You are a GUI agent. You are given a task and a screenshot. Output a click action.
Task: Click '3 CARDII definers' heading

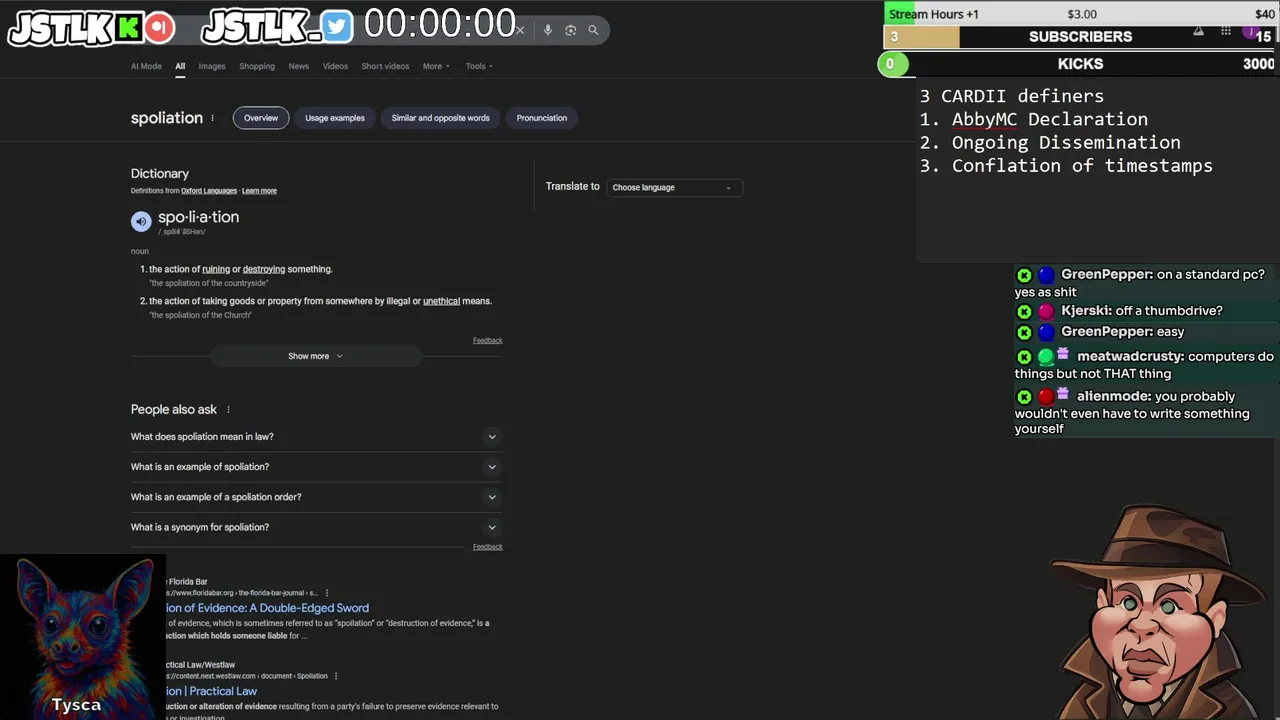[x=1012, y=96]
